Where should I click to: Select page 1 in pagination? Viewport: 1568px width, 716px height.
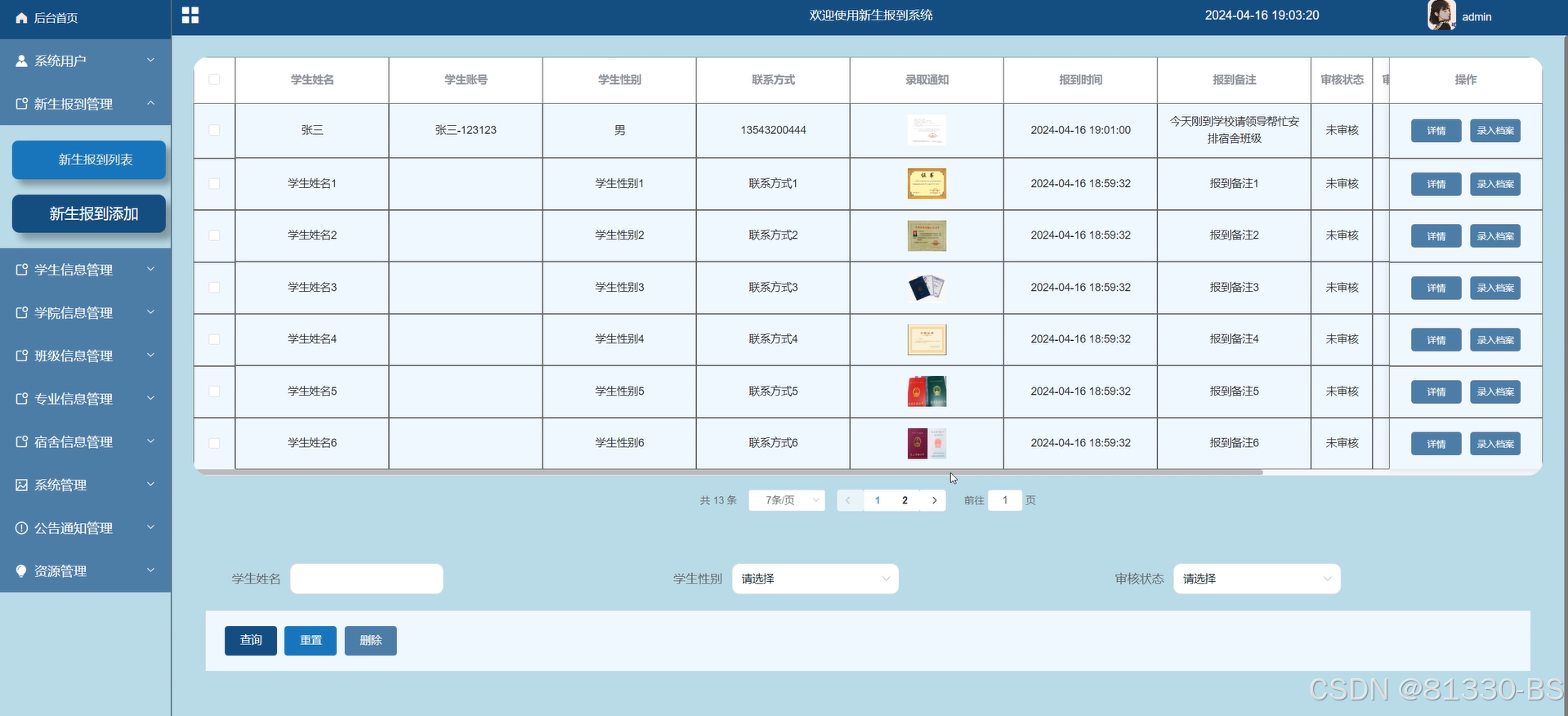click(x=878, y=500)
